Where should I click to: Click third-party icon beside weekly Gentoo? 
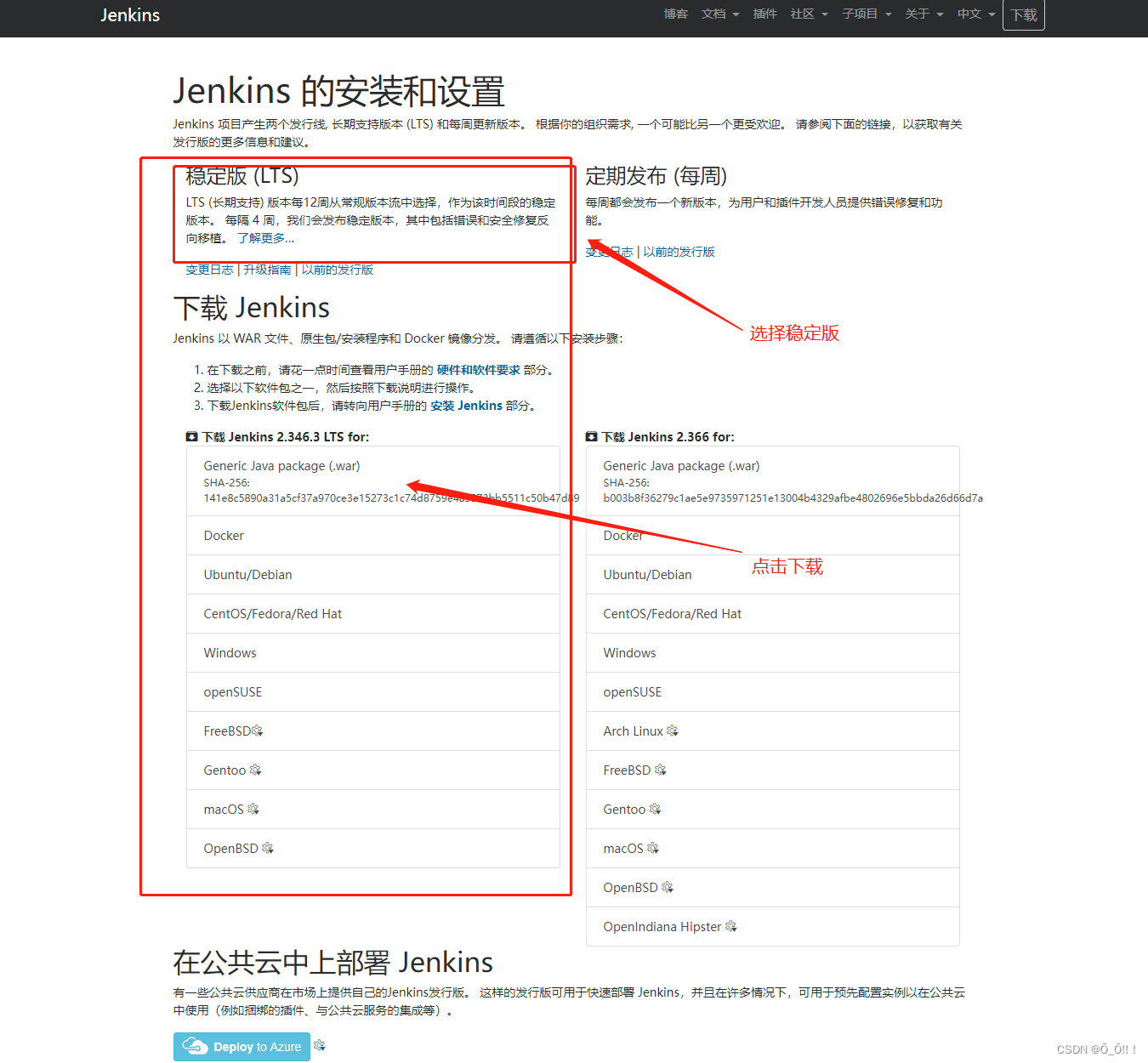[x=655, y=810]
